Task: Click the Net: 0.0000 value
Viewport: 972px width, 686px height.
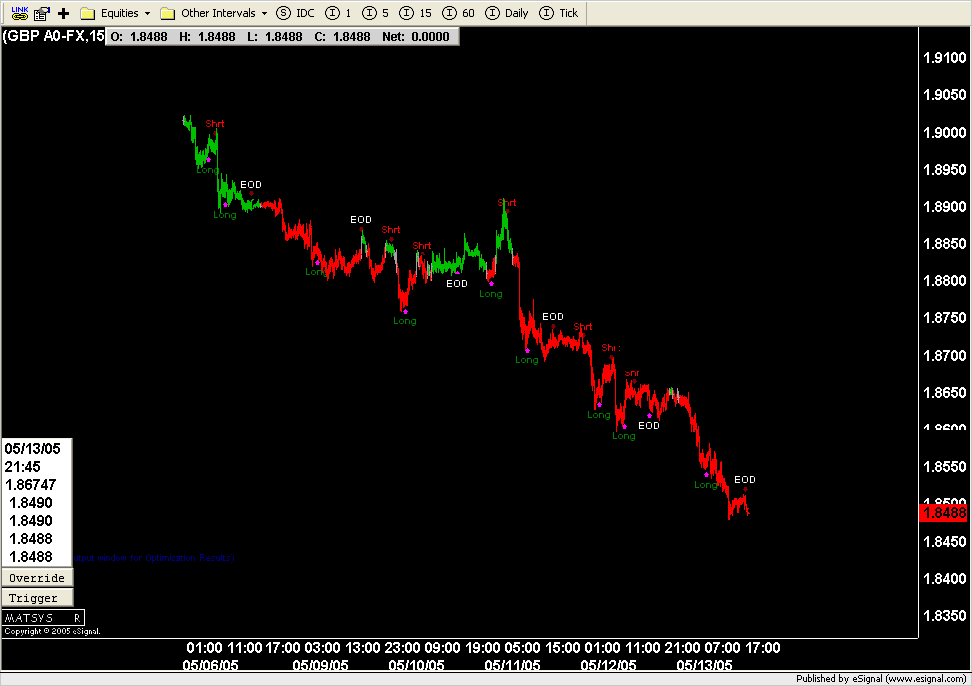Action: [x=415, y=37]
